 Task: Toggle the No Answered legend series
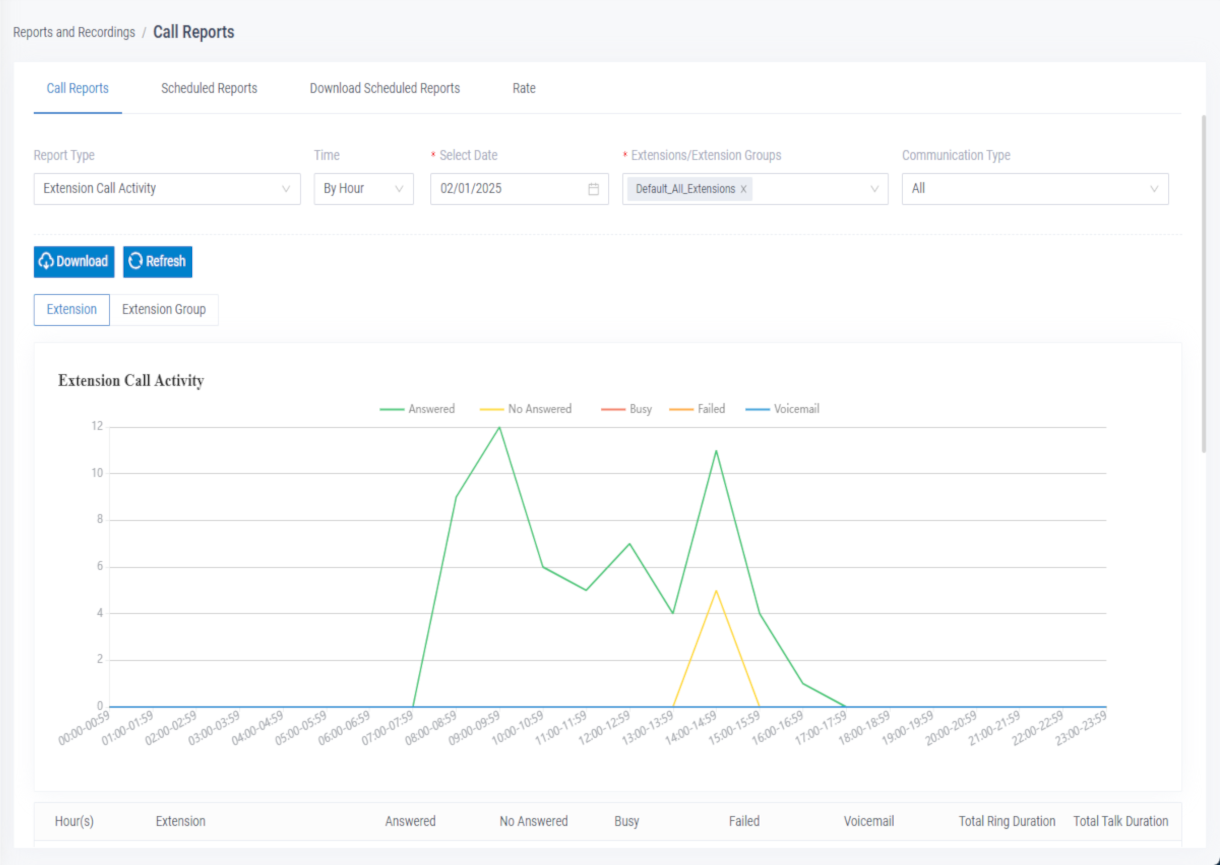tap(526, 409)
